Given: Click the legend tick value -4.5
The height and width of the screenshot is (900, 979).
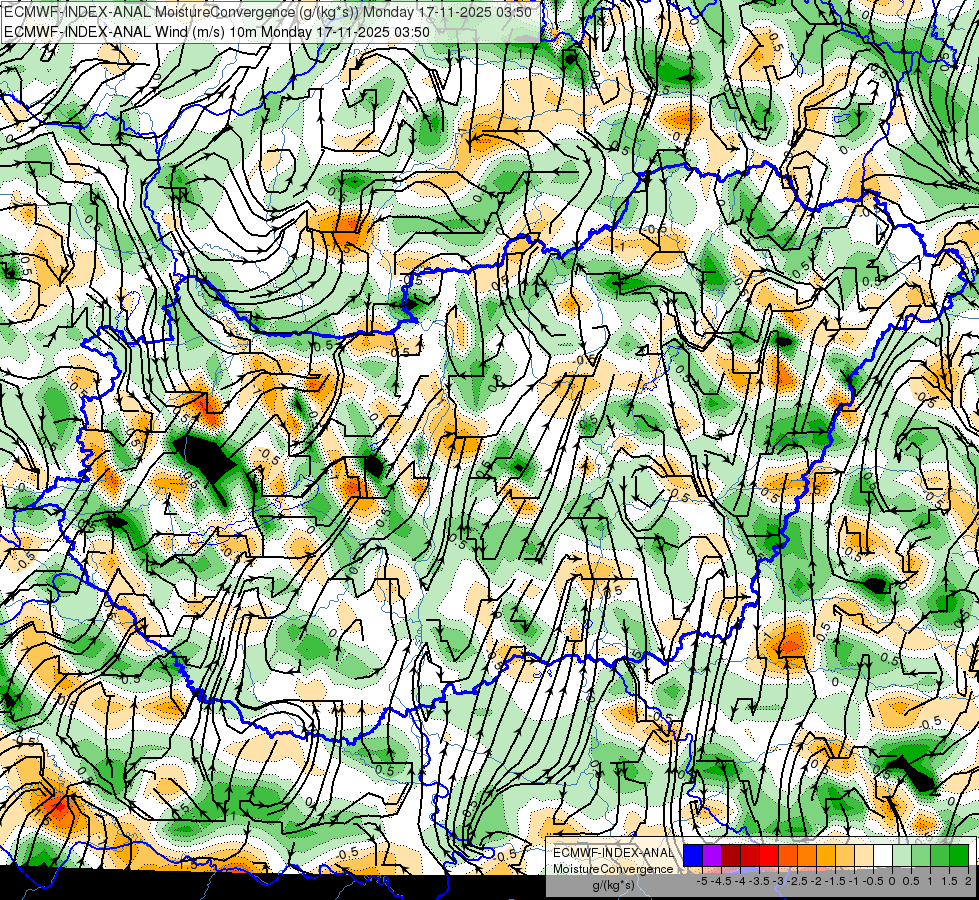Looking at the screenshot, I should 722,881.
